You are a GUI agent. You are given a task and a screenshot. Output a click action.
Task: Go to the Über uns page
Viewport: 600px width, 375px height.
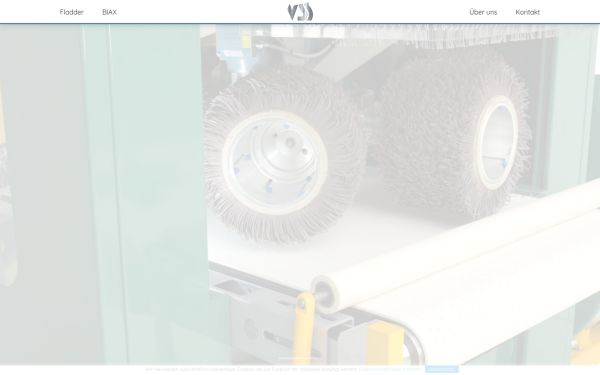pos(483,12)
